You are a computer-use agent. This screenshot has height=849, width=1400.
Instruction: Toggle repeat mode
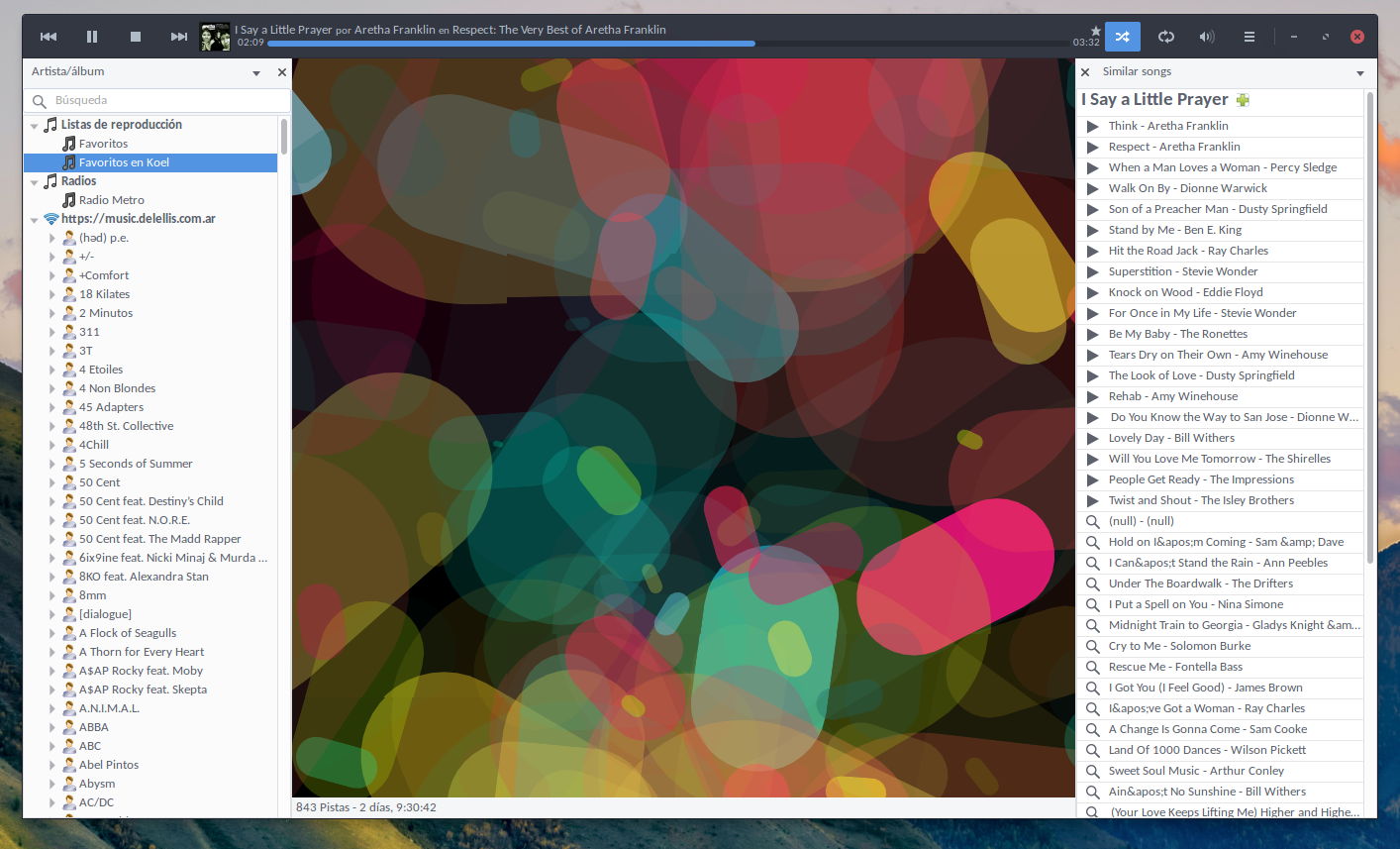1166,37
